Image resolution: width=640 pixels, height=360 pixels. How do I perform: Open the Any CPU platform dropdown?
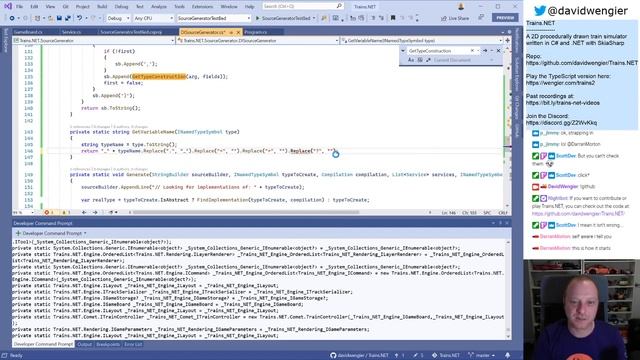(153, 18)
